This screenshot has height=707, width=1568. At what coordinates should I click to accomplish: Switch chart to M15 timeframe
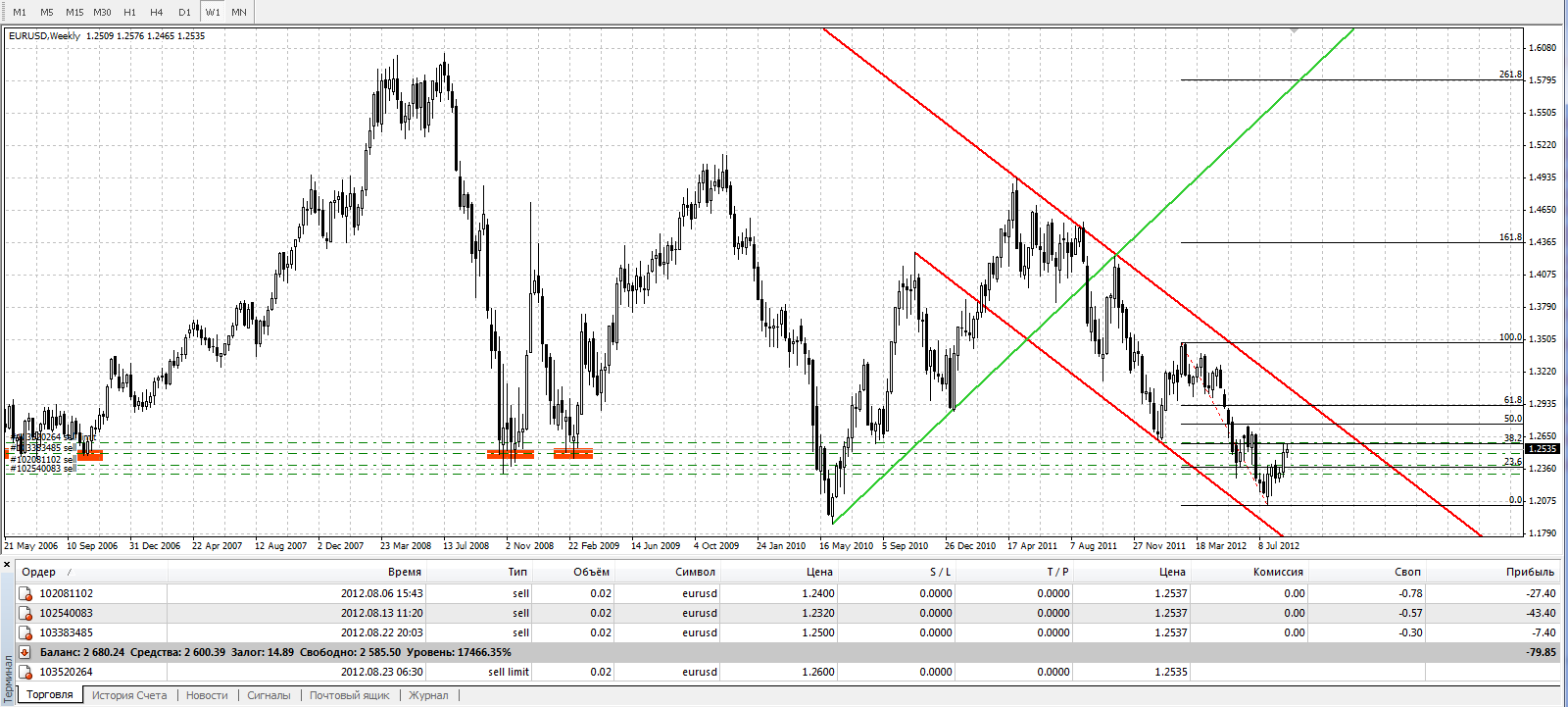tap(74, 12)
